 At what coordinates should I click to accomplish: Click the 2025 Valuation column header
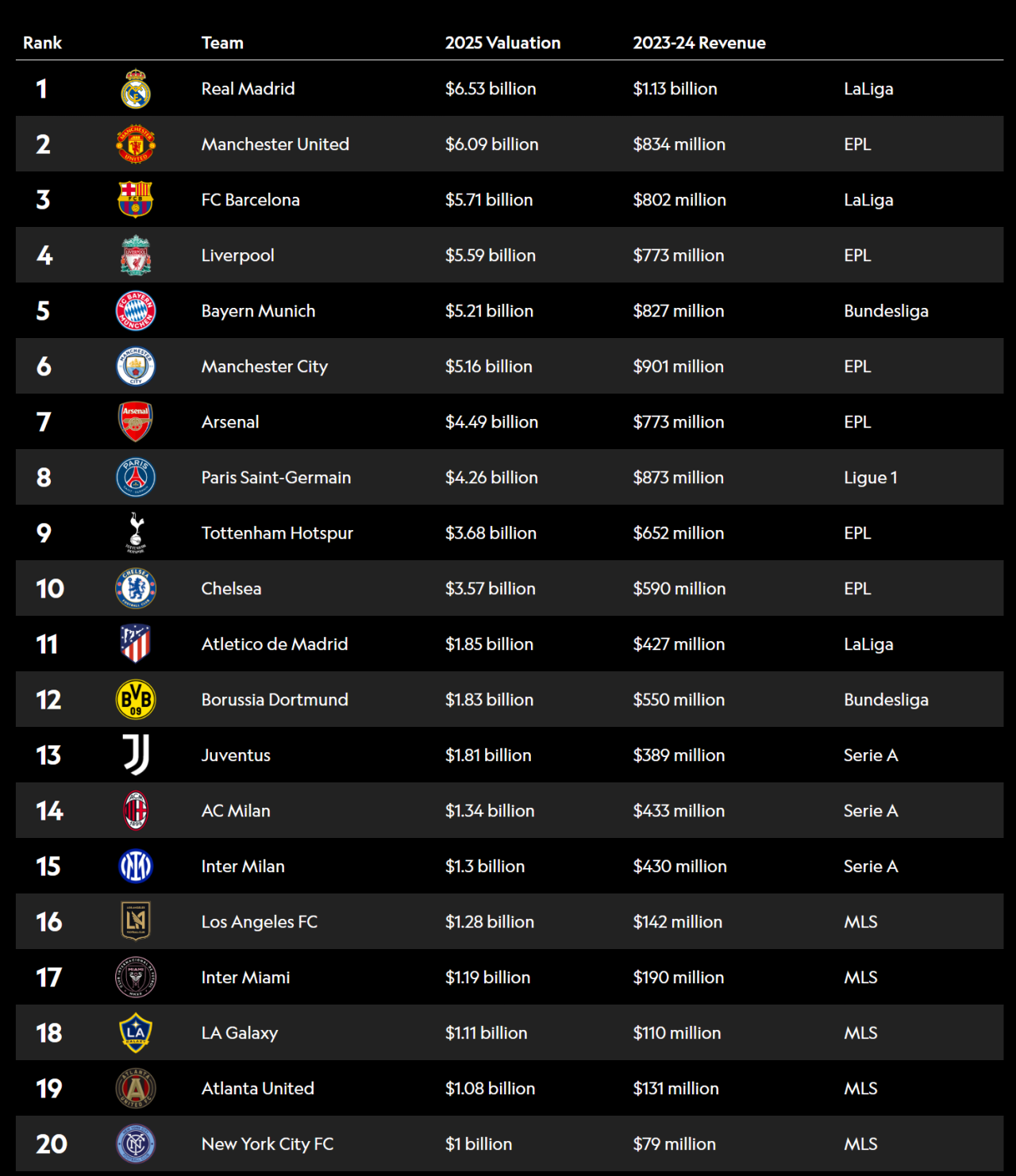click(502, 43)
